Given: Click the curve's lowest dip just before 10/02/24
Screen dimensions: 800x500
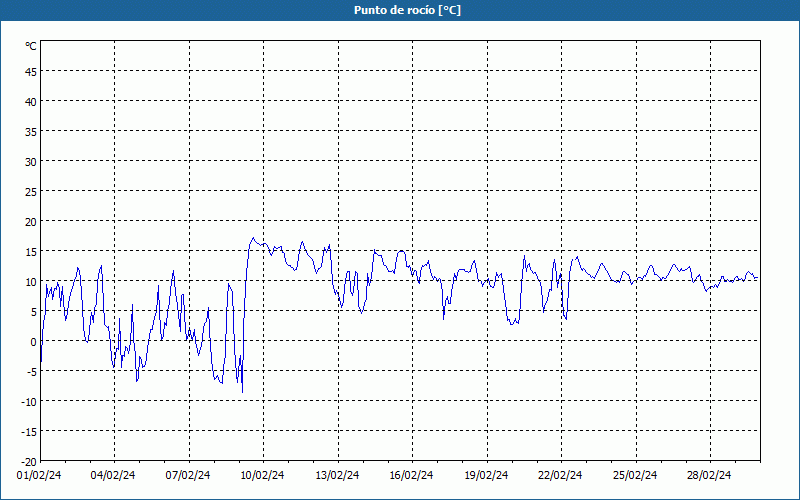Looking at the screenshot, I should tap(242, 392).
